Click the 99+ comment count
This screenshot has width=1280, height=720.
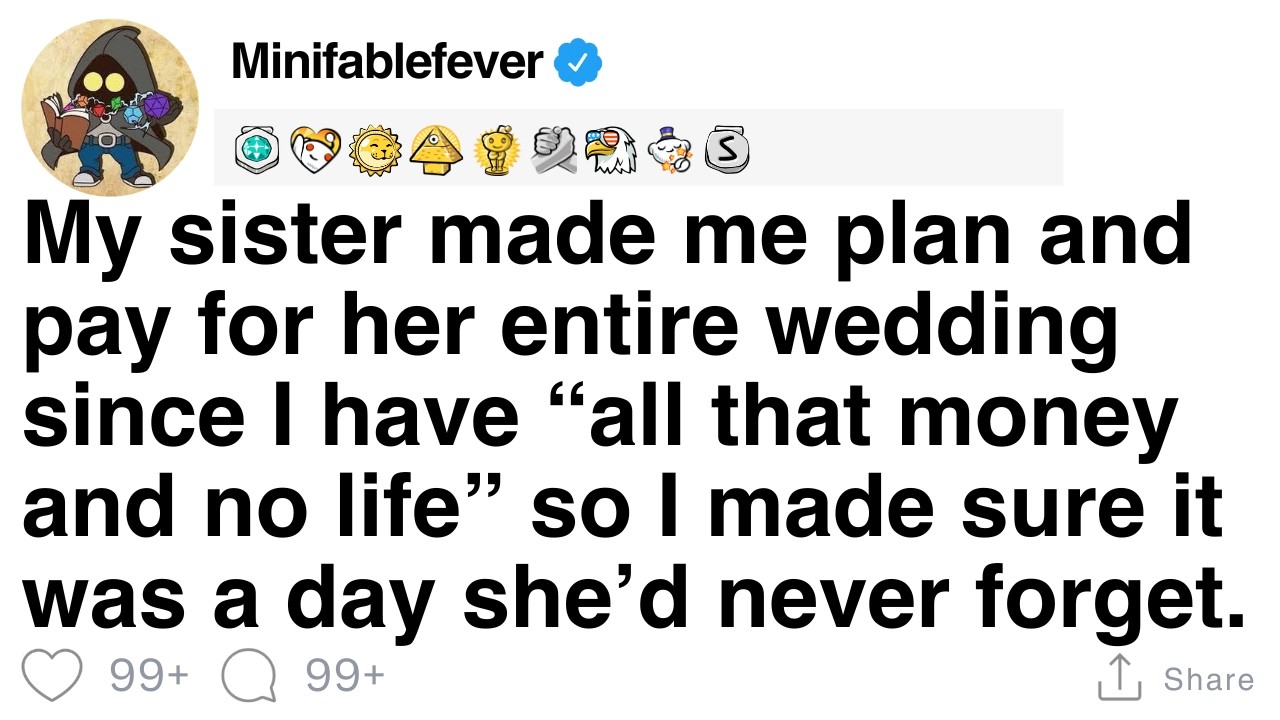coord(345,677)
